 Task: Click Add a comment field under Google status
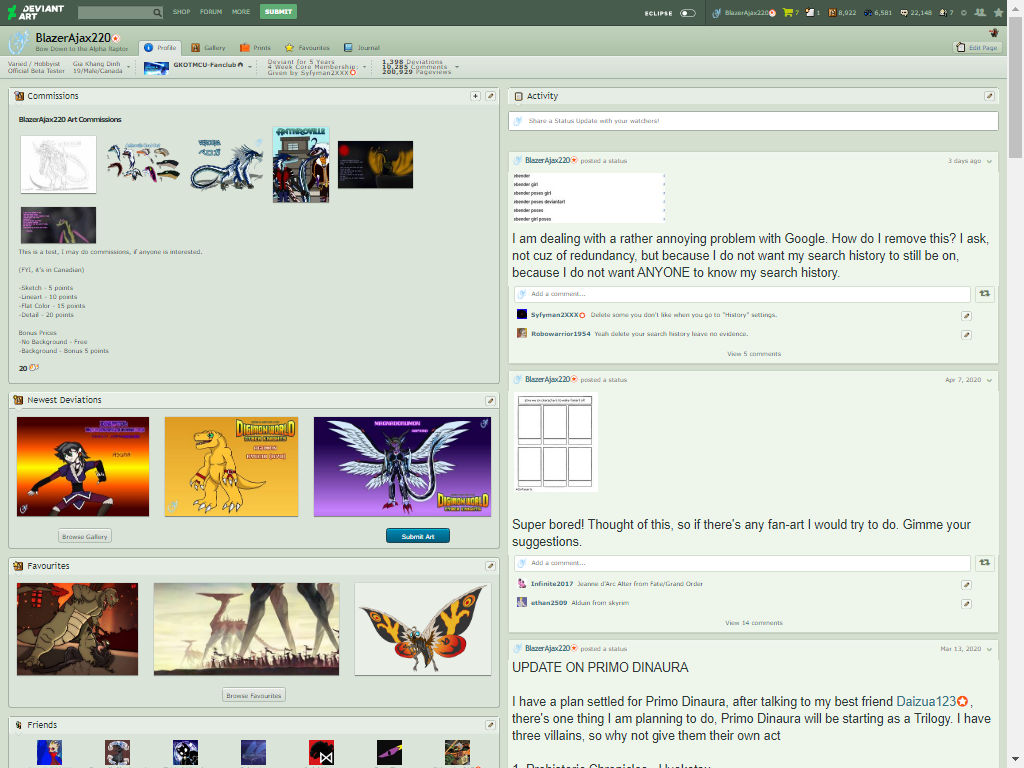click(742, 294)
